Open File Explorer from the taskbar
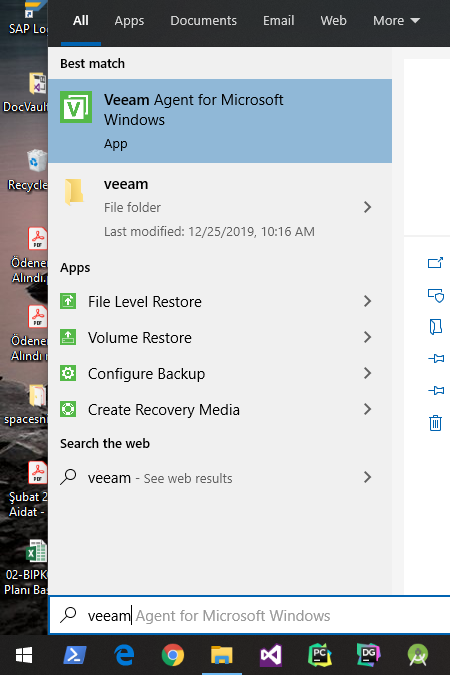Viewport: 450px width, 675px height. tap(221, 655)
